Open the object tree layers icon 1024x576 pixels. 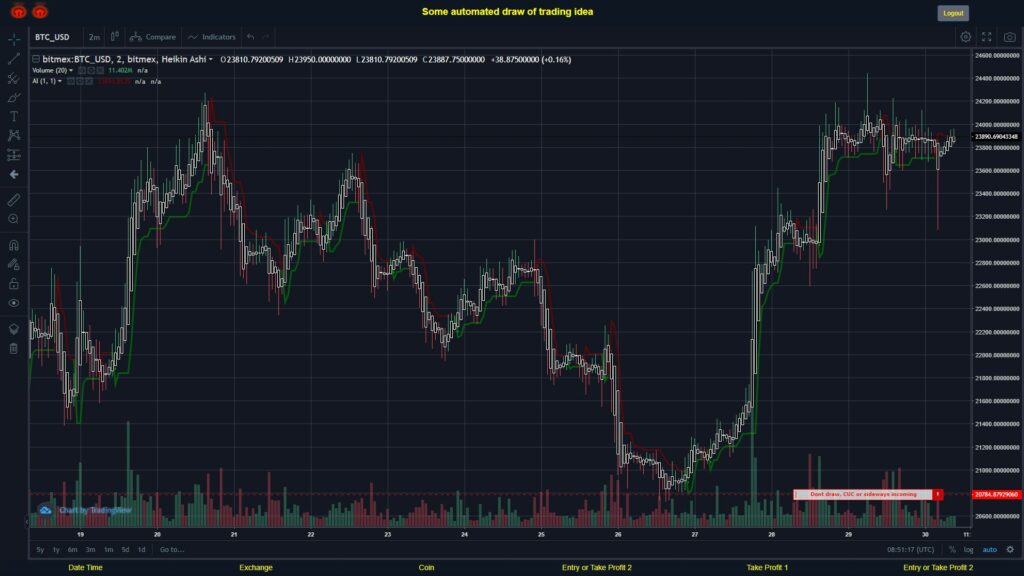tap(14, 329)
